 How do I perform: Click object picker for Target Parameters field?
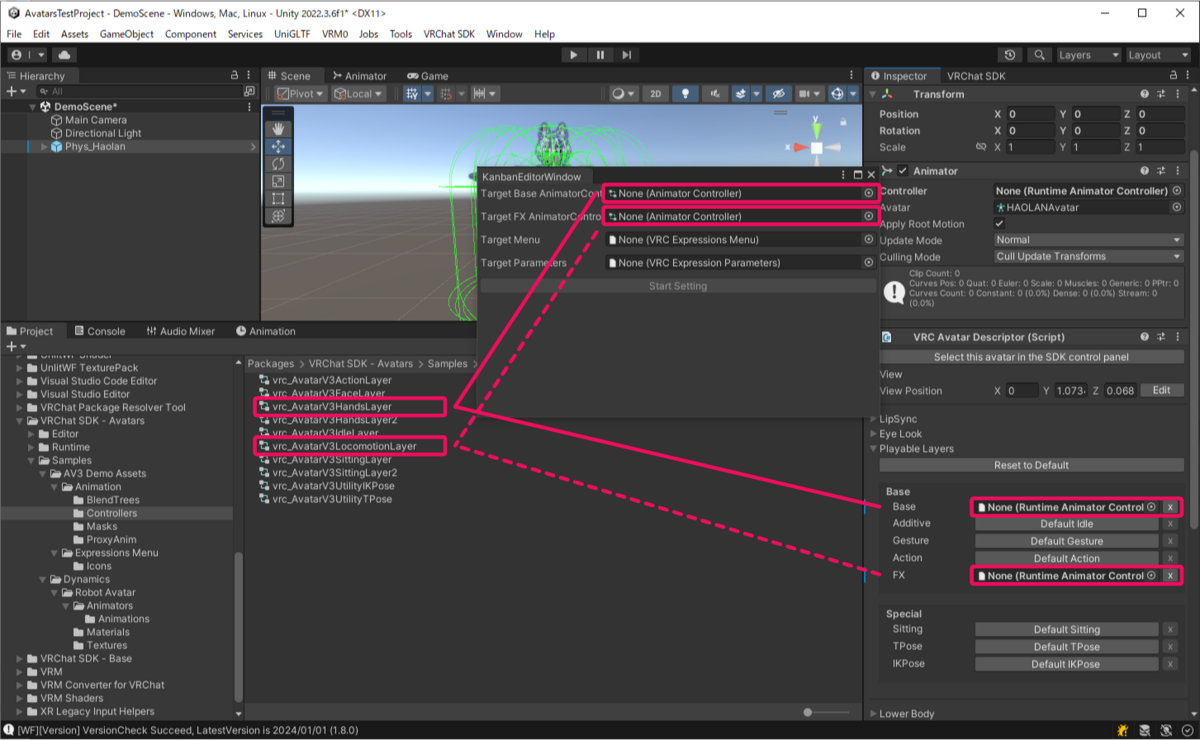click(x=868, y=263)
